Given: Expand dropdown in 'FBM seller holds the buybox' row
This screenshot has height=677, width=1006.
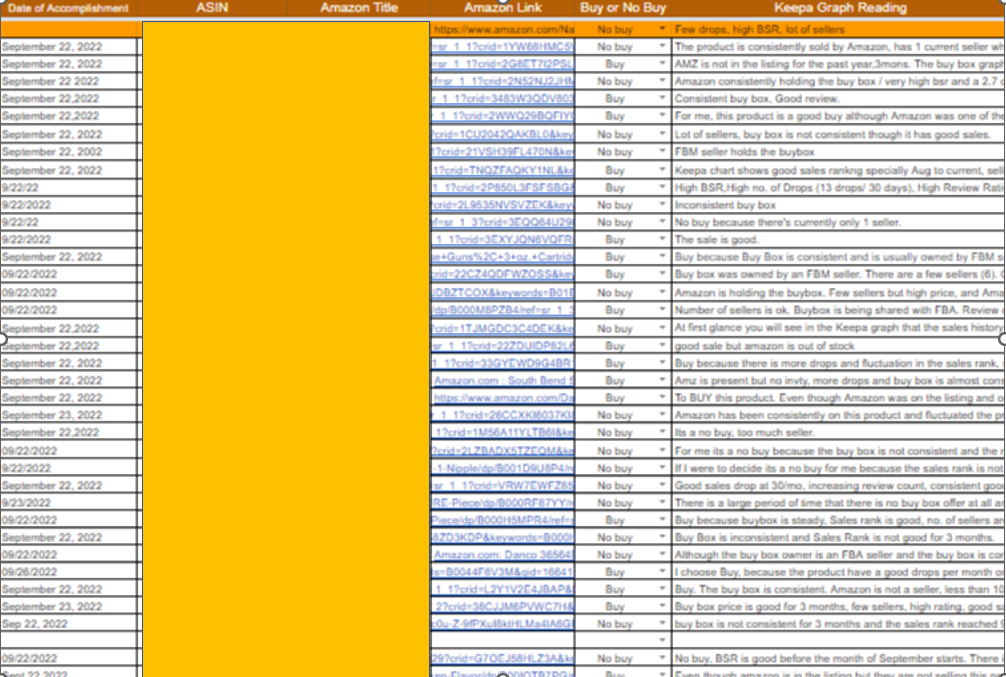Looking at the screenshot, I should [x=662, y=151].
